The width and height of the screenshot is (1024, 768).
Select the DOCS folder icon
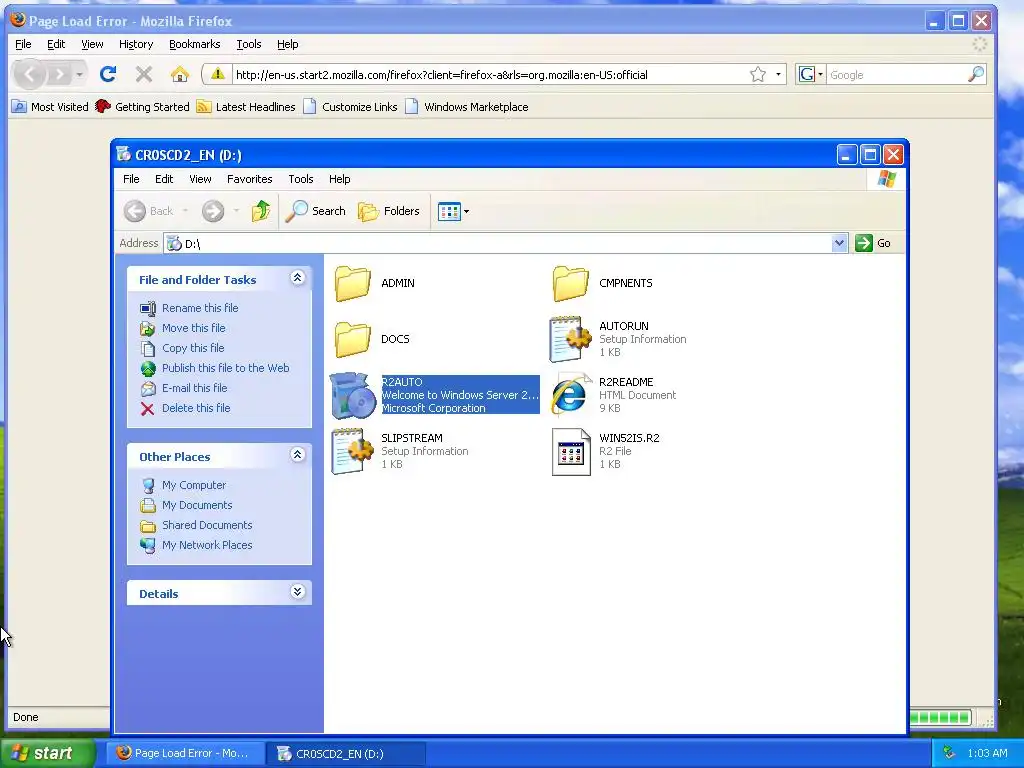coord(353,340)
